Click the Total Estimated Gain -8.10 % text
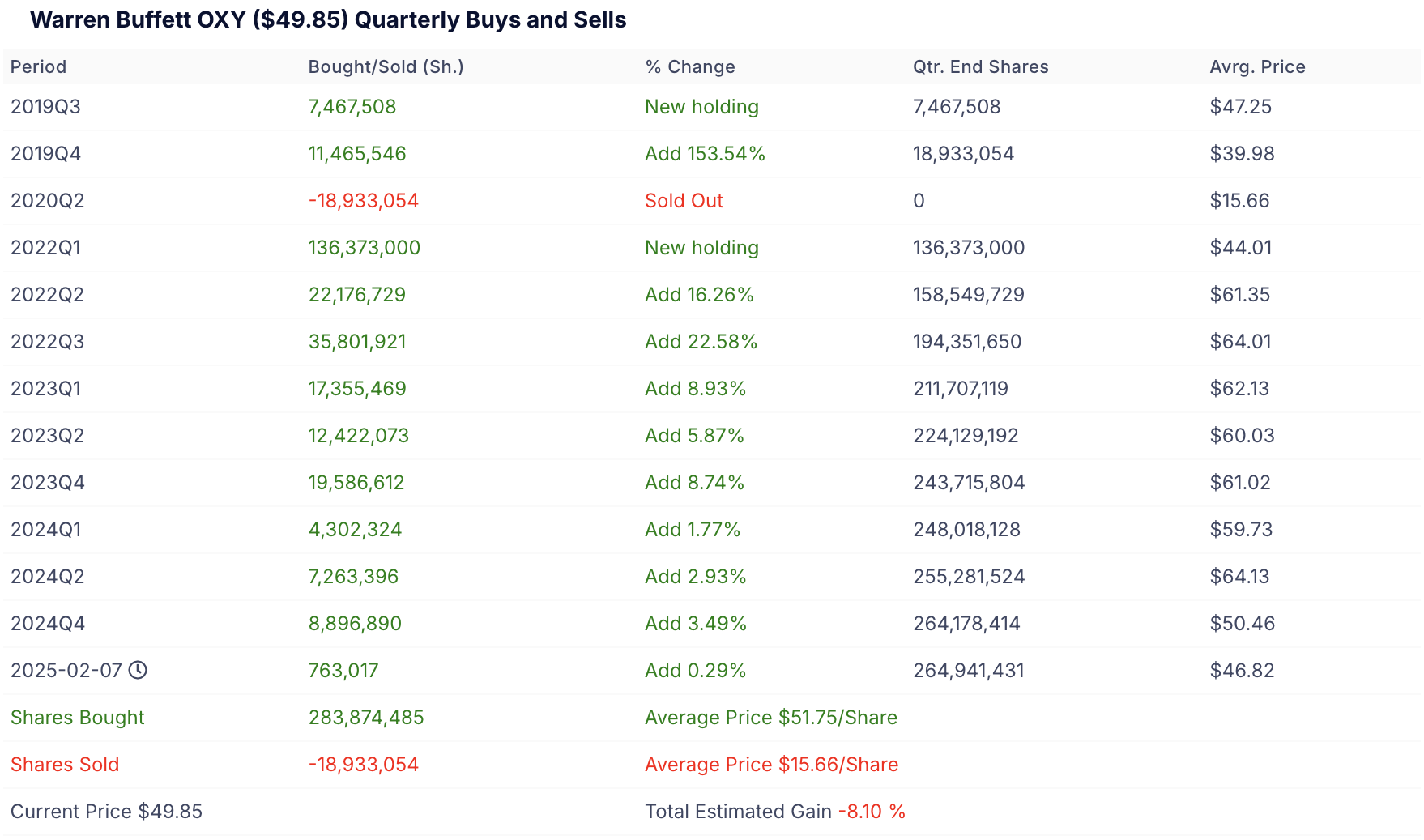1424x840 pixels. coord(774,812)
